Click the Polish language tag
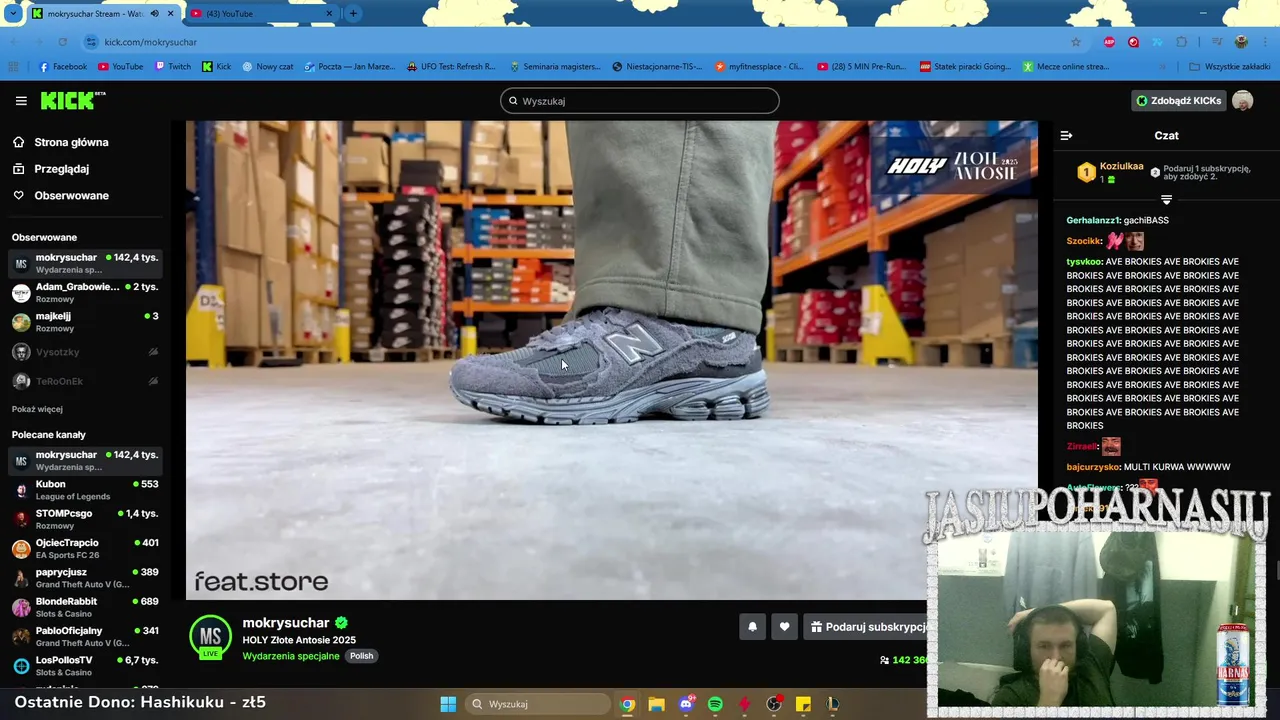This screenshot has height=720, width=1280. (361, 656)
